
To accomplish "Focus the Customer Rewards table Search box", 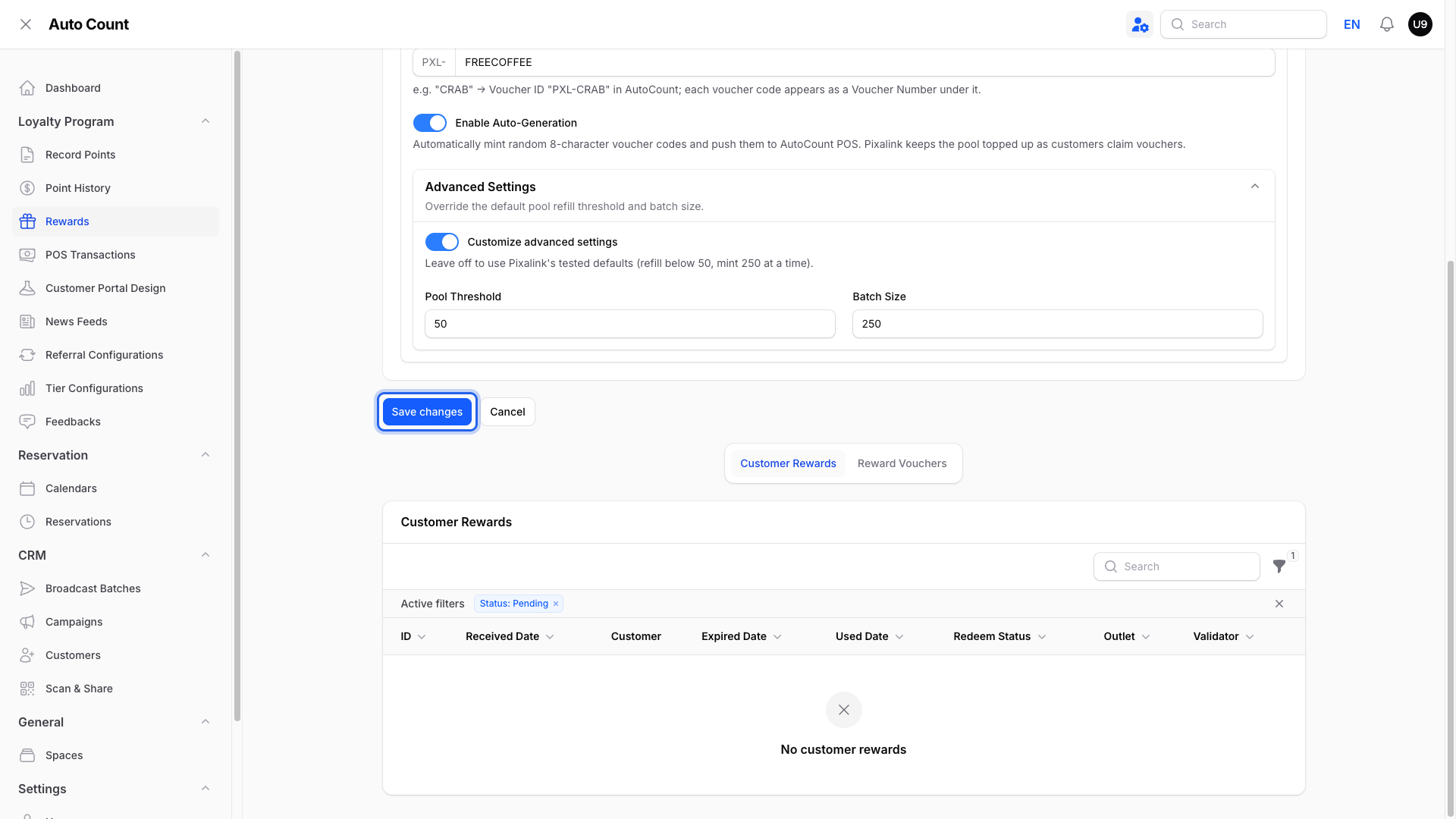I will coord(1177,566).
